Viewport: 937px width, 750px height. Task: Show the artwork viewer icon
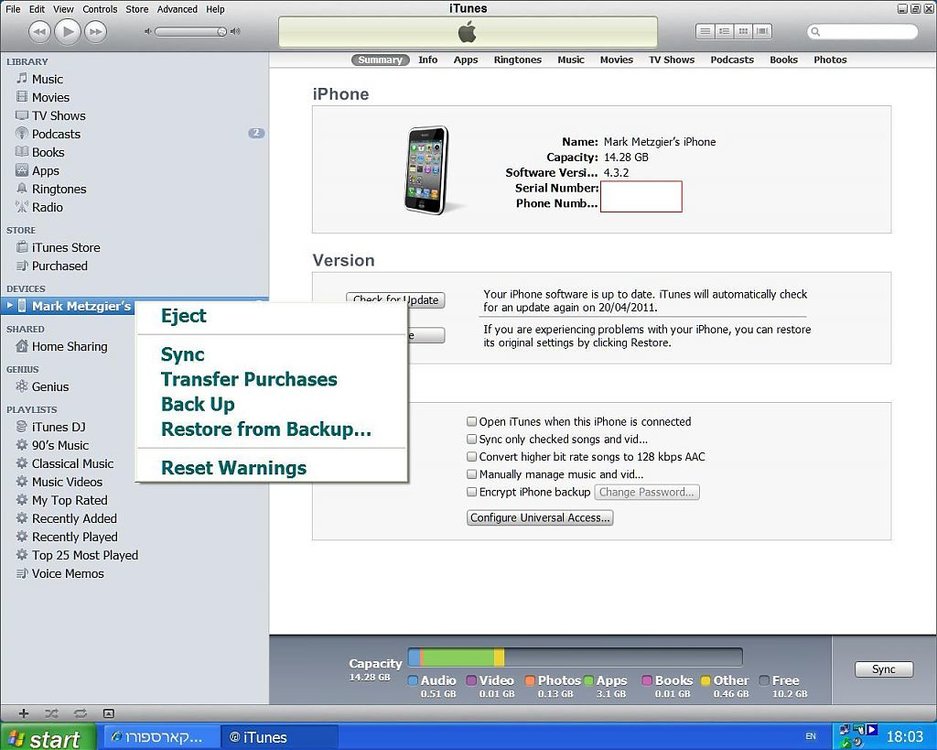pos(108,713)
